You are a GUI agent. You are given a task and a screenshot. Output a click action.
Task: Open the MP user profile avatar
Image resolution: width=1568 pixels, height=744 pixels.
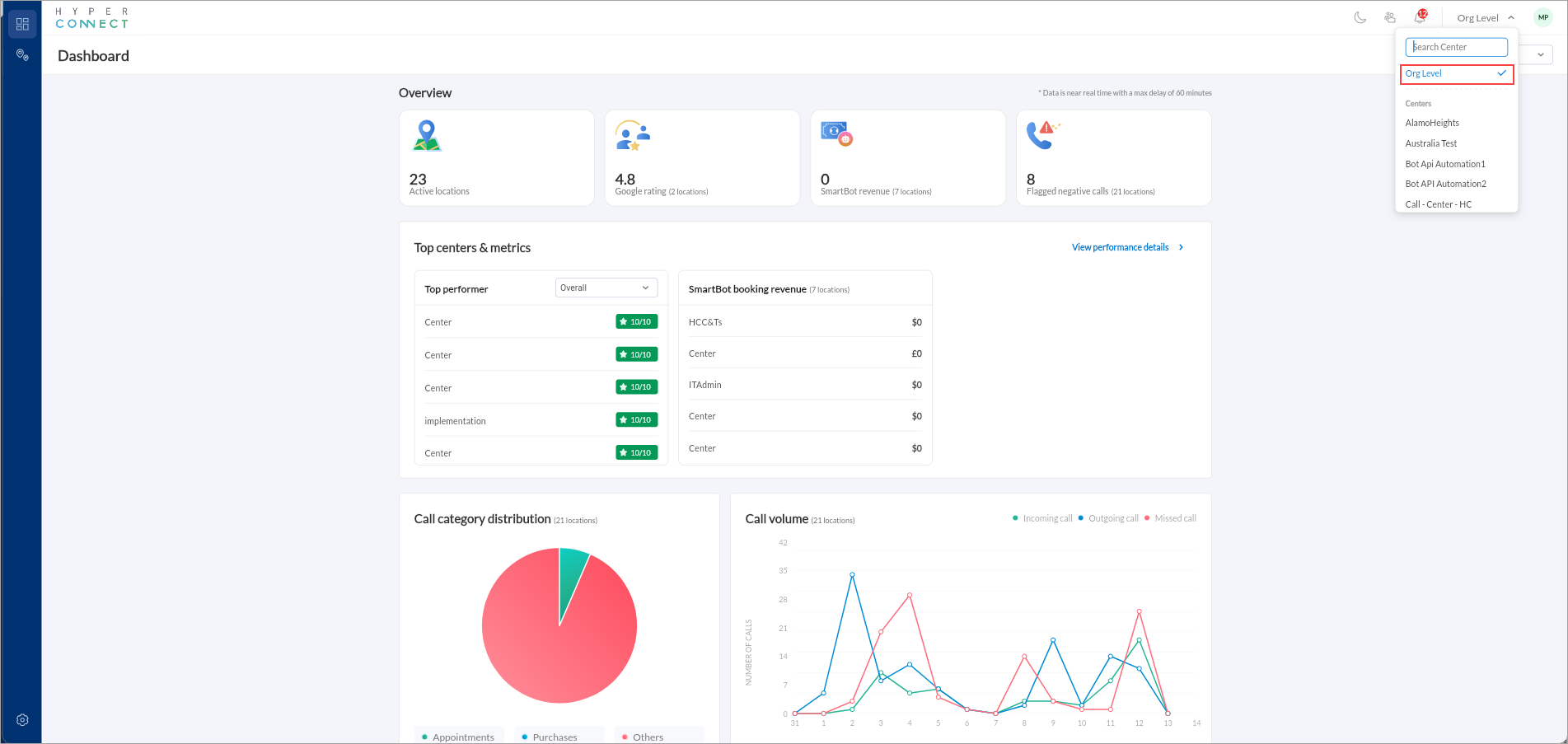[1543, 17]
